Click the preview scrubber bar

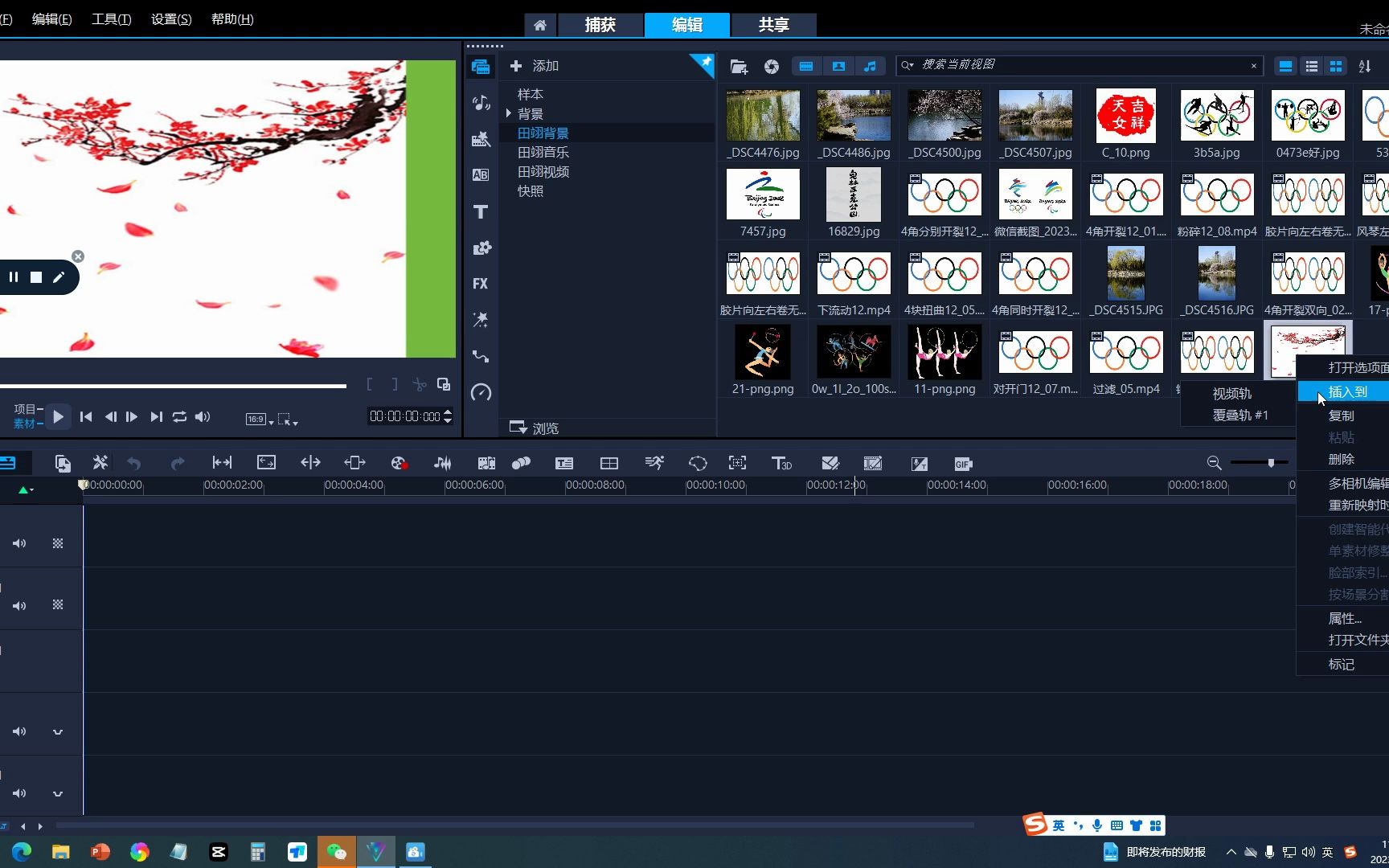point(173,387)
